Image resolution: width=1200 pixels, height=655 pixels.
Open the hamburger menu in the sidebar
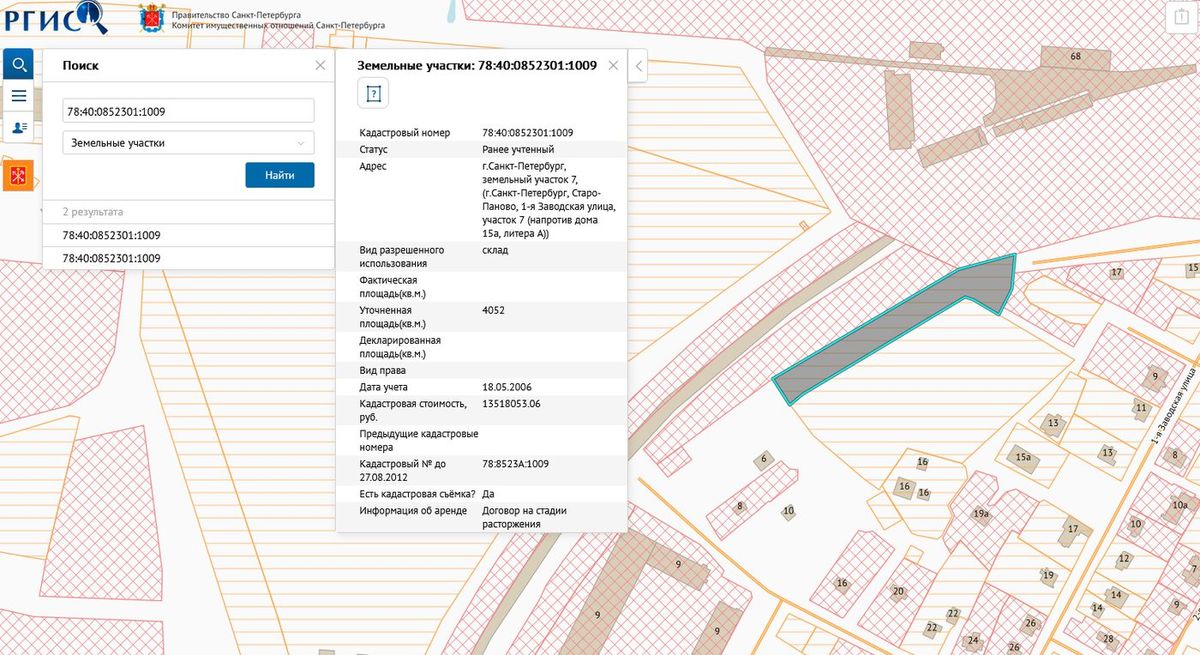pos(18,97)
